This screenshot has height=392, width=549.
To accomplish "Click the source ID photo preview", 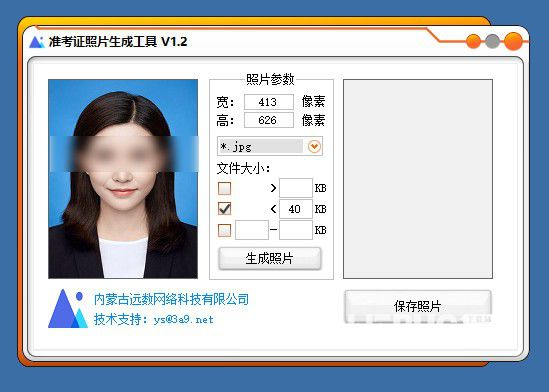I will pos(123,179).
